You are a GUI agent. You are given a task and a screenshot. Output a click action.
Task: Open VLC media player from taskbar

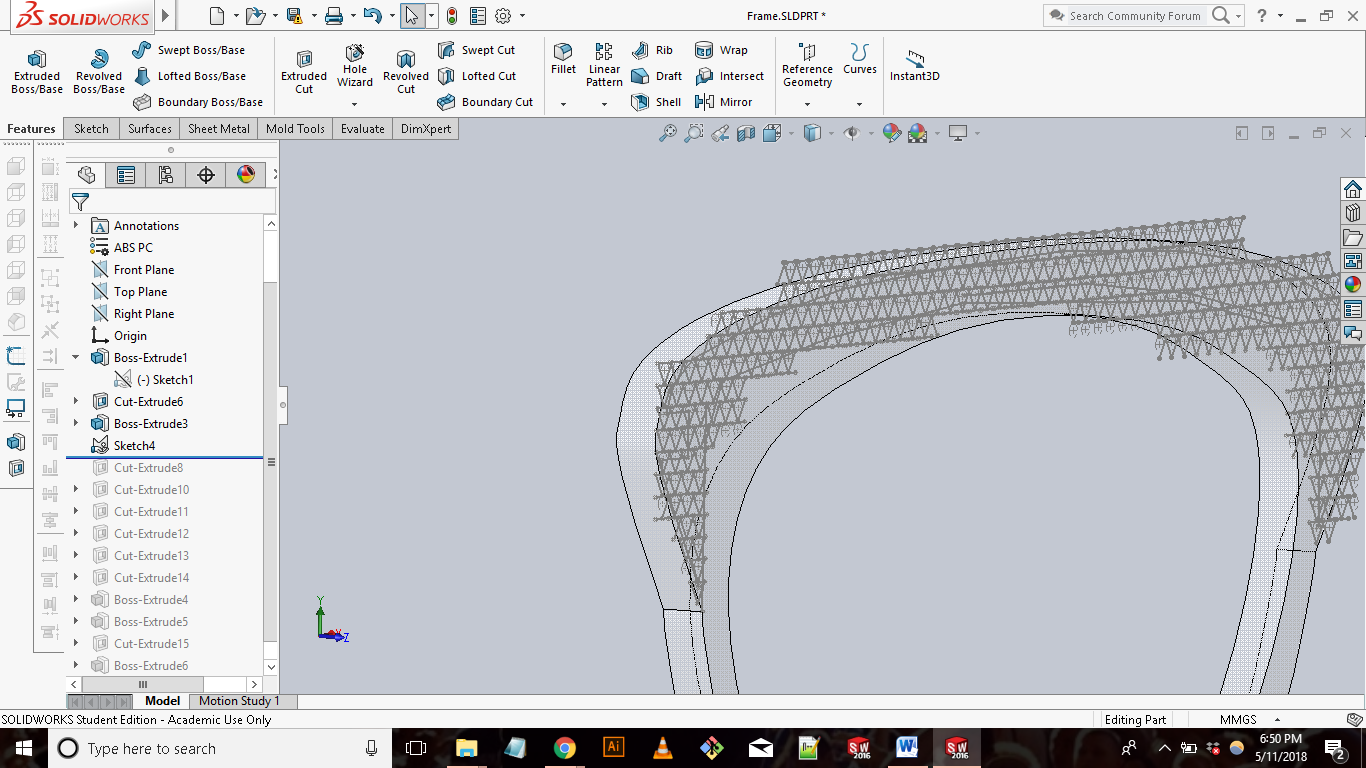663,748
